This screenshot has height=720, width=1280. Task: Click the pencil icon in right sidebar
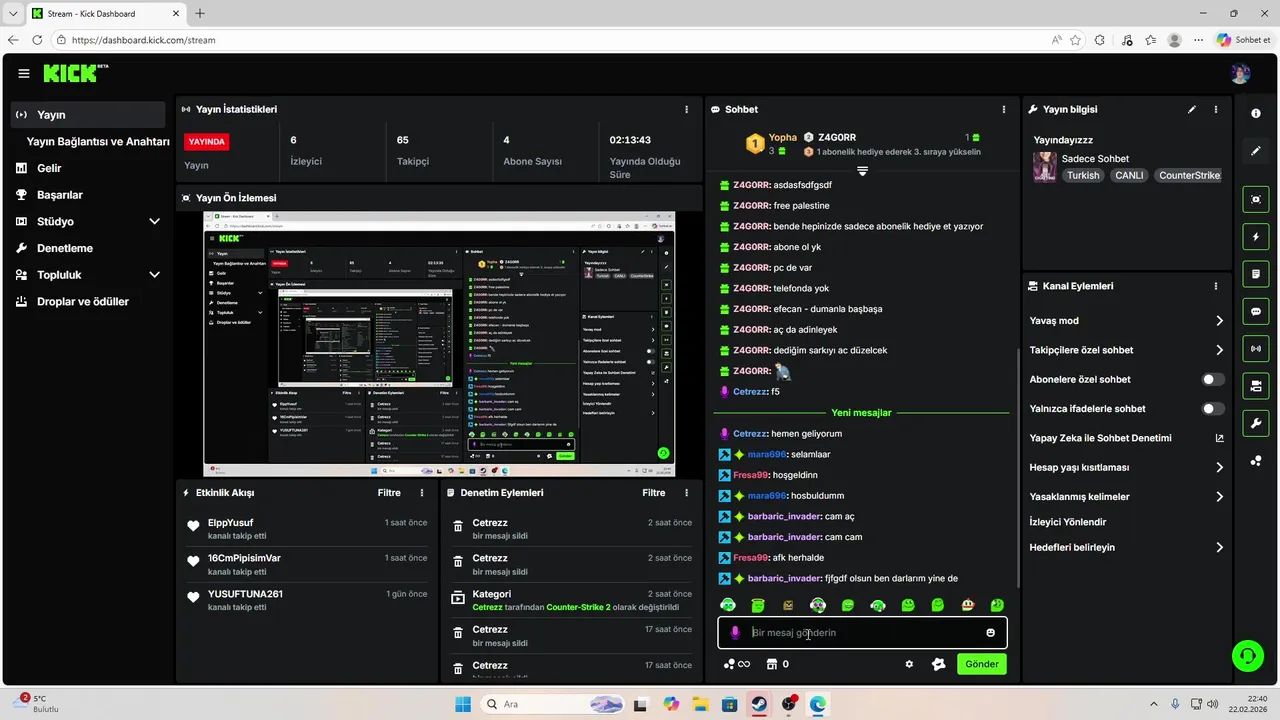[x=1256, y=151]
